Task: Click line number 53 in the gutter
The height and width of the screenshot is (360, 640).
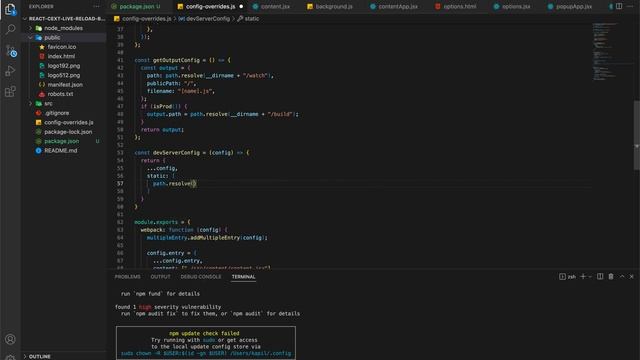Action: pyautogui.click(x=120, y=153)
